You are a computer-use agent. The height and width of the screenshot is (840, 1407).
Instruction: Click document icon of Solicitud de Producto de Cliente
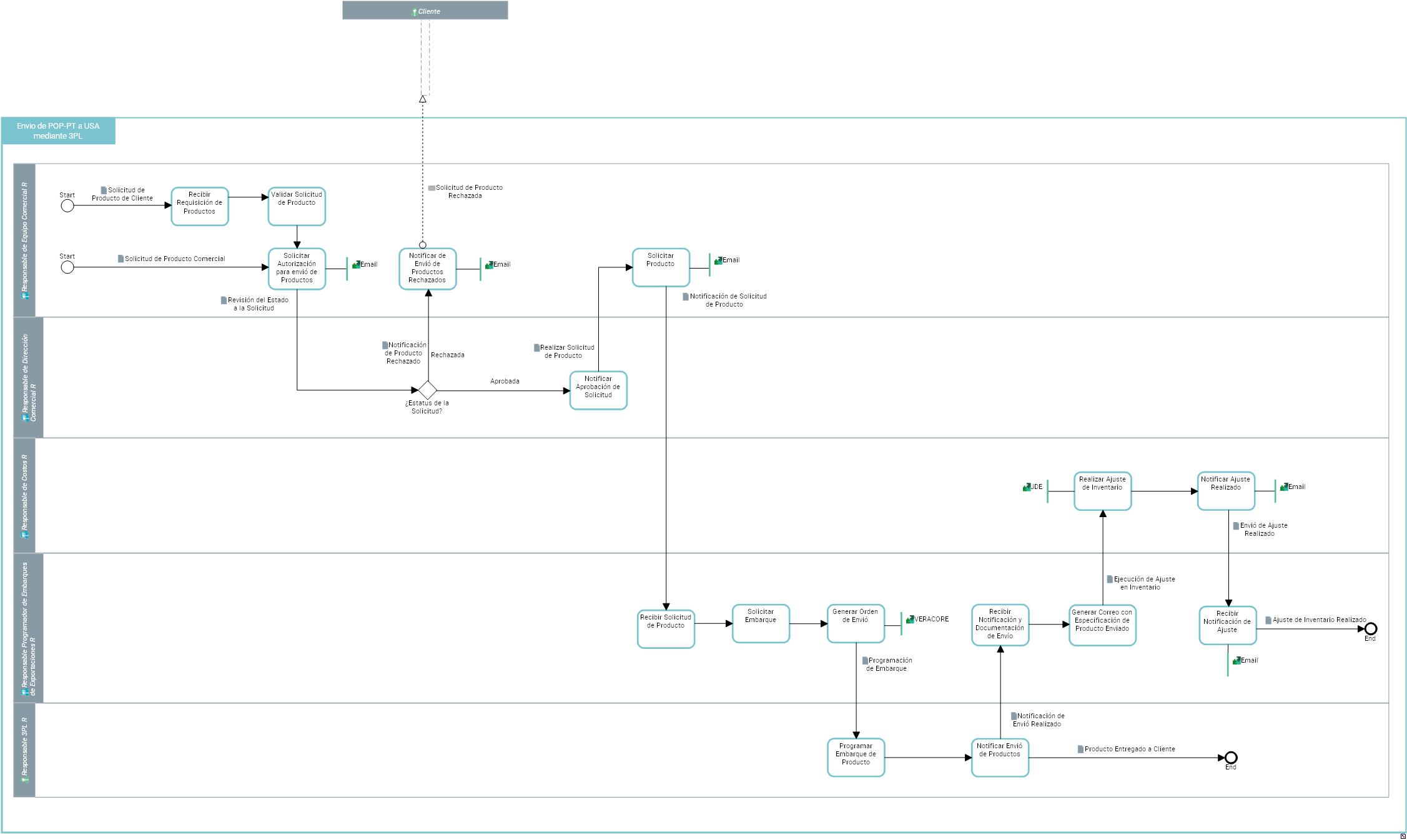(104, 190)
